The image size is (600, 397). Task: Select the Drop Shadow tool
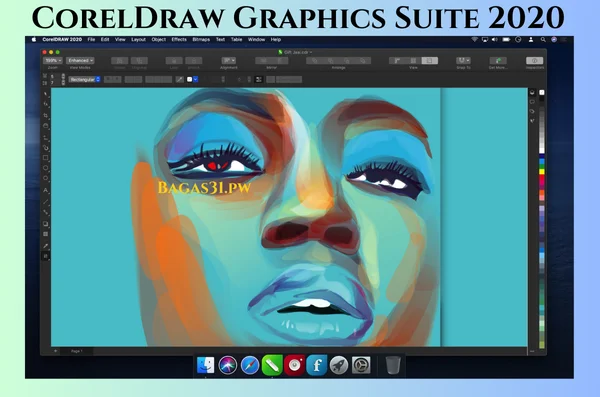46,224
